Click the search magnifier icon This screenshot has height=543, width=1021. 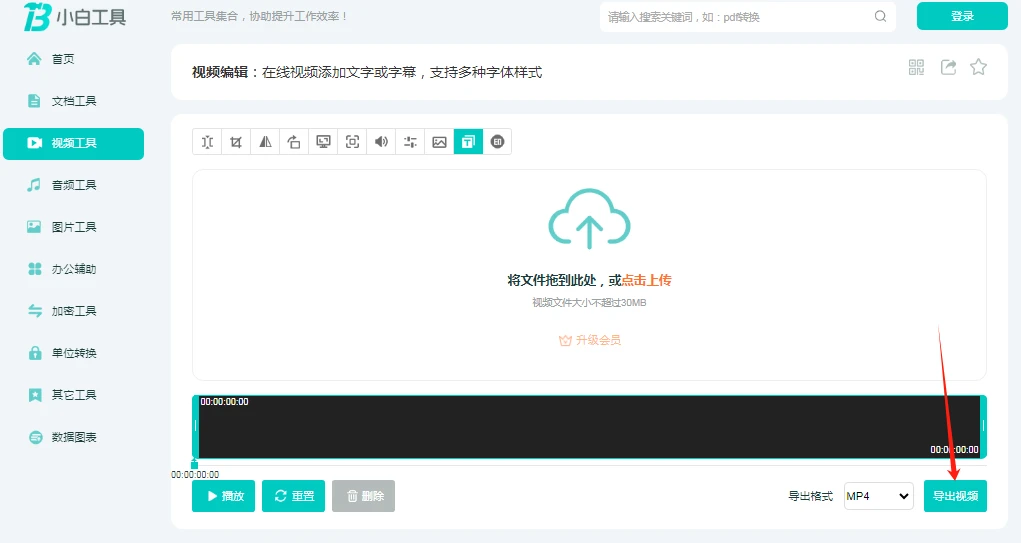pos(880,16)
